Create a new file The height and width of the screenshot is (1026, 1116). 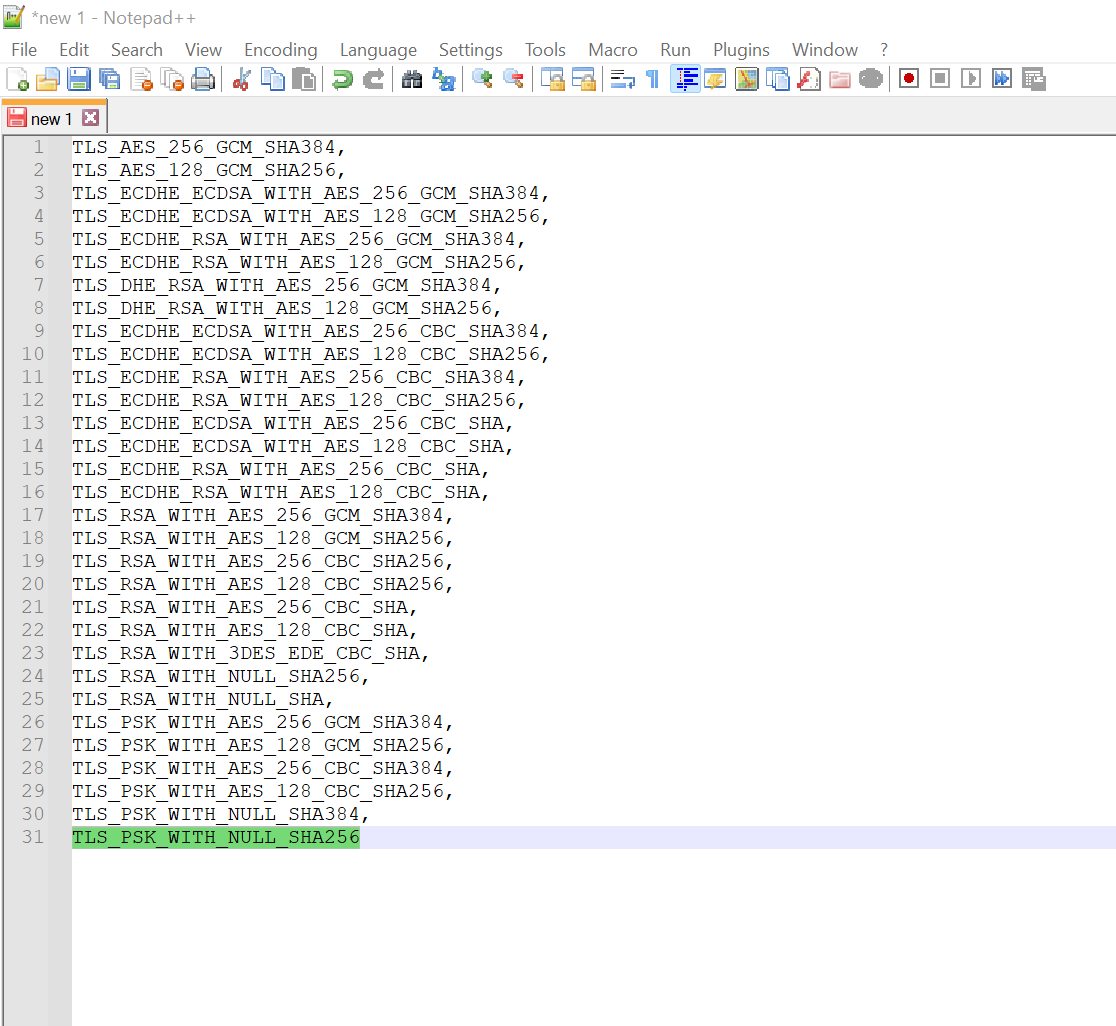click(17, 78)
